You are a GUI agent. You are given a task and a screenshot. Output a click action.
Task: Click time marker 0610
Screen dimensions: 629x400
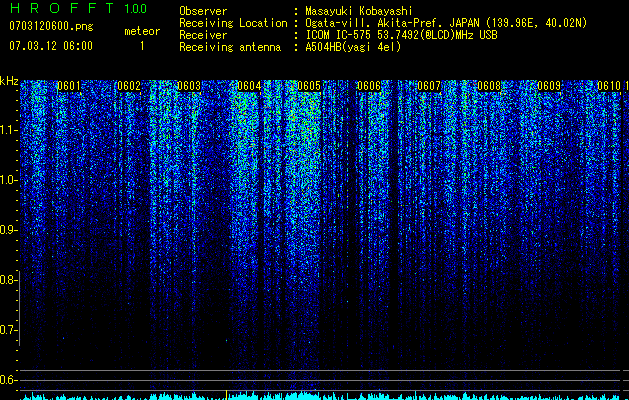(609, 86)
